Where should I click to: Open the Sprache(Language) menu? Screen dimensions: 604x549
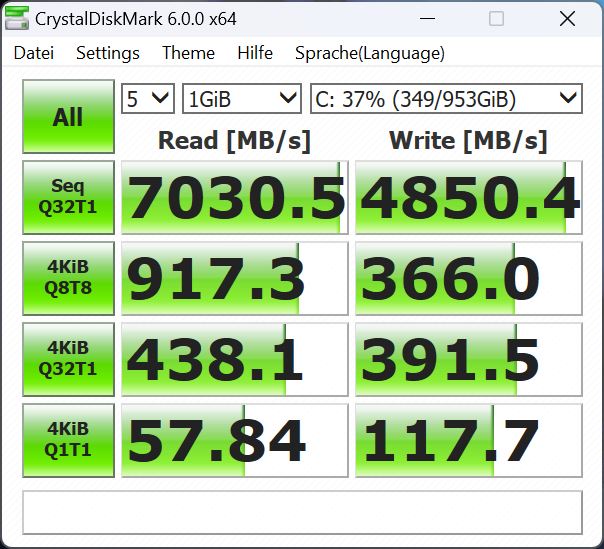click(370, 53)
